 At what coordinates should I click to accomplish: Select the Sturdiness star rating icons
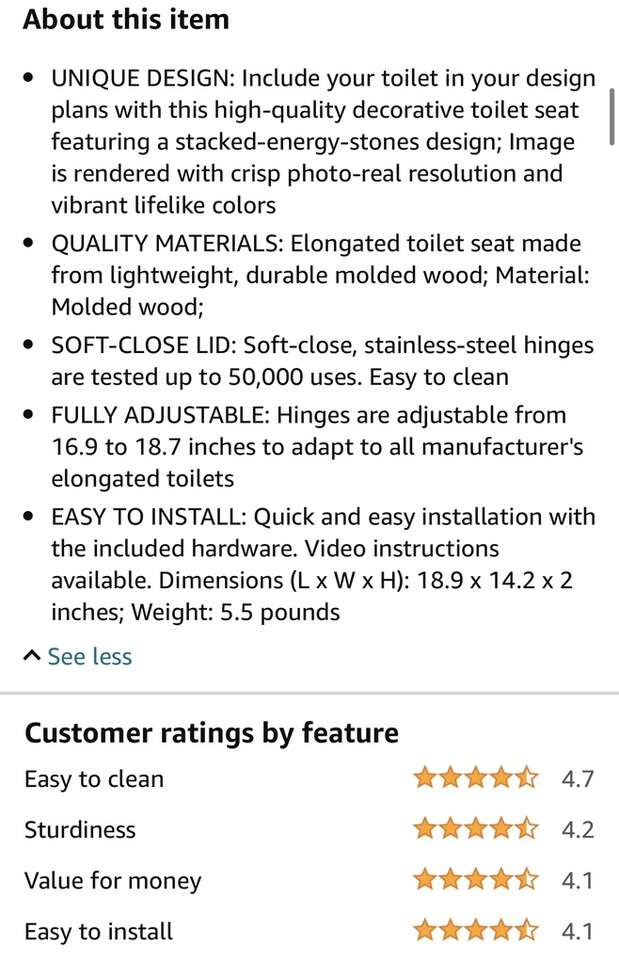click(476, 829)
